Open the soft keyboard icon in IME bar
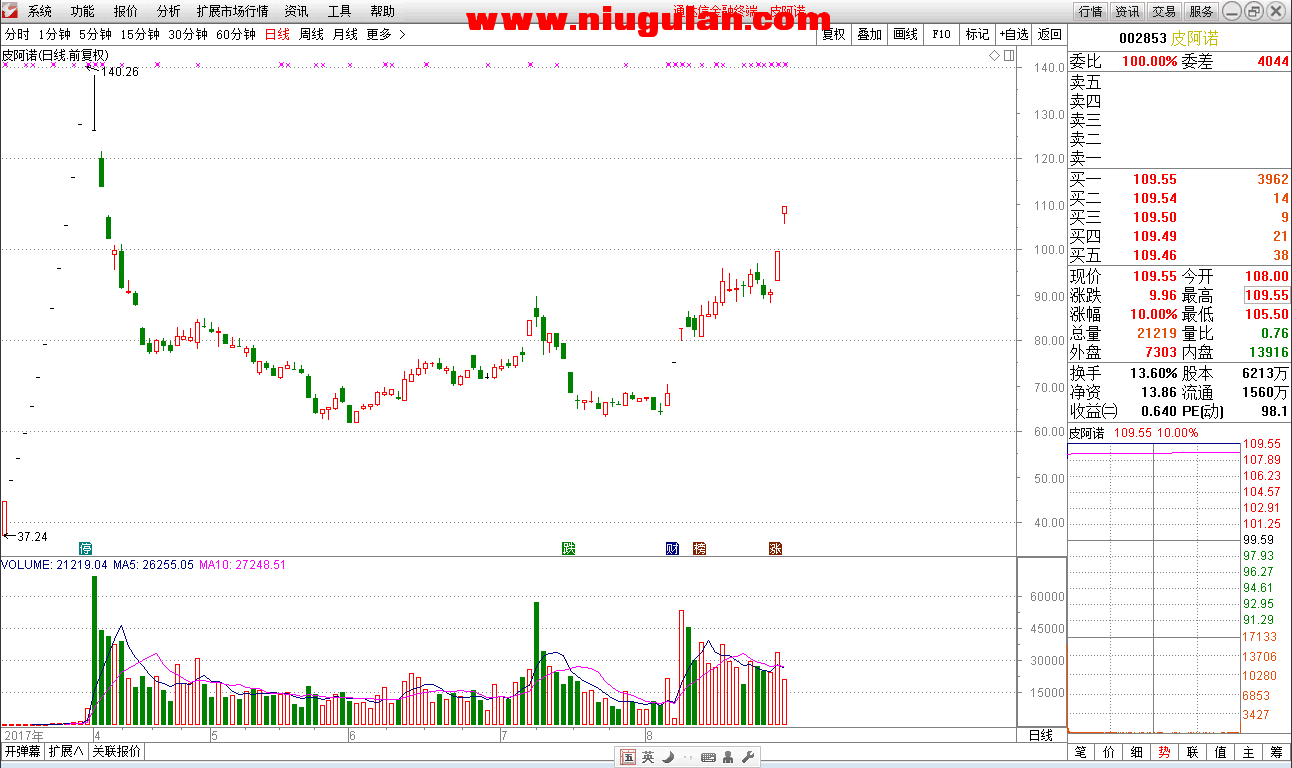Viewport: 1292px width, 768px height. click(708, 758)
